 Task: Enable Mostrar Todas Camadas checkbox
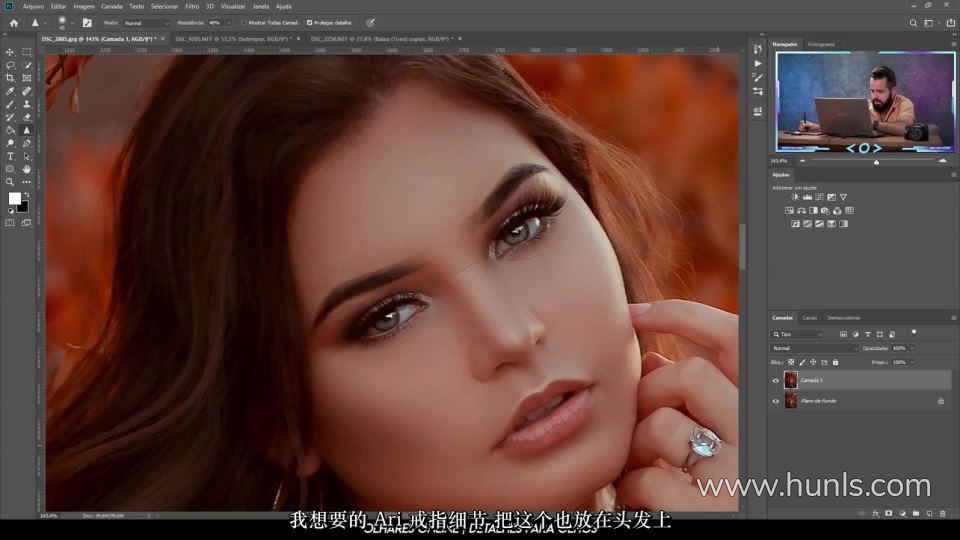point(244,22)
